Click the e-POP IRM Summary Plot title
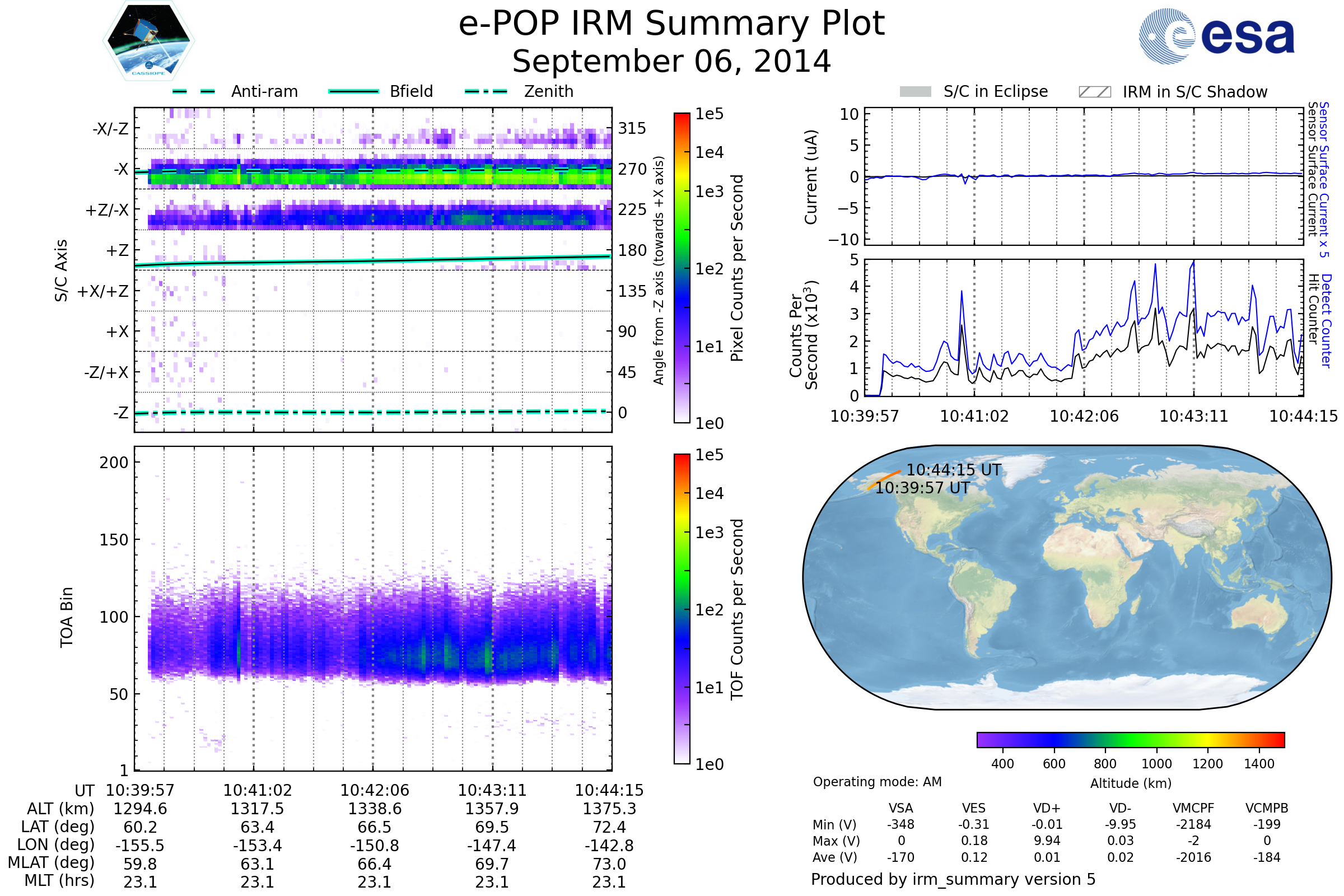This screenshot has height=896, width=1344. point(671,24)
